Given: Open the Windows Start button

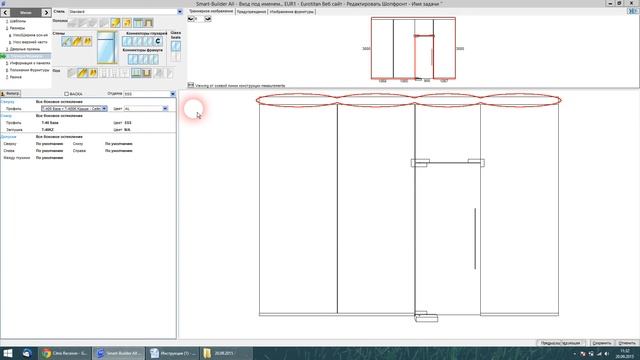Looking at the screenshot, I should click(x=8, y=353).
